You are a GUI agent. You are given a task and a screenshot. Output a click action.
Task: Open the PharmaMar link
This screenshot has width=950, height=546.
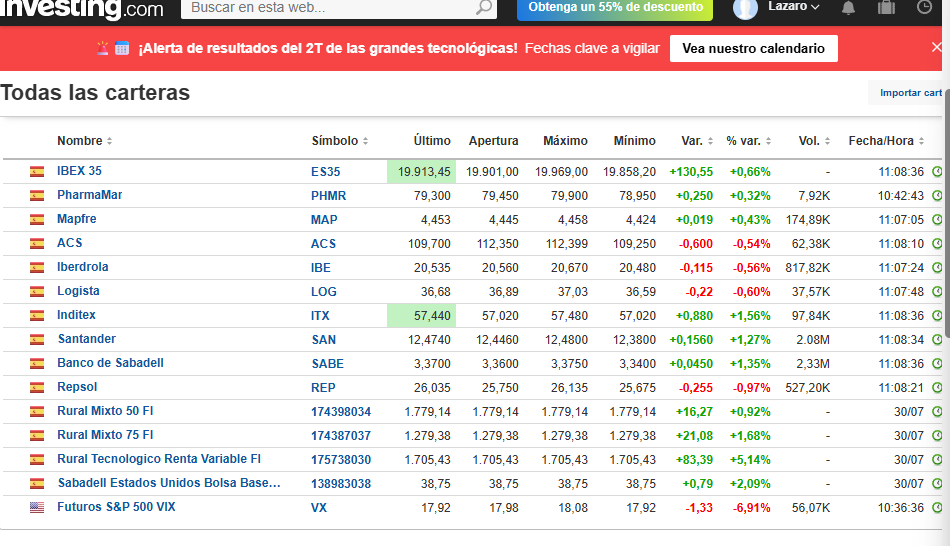(x=90, y=195)
